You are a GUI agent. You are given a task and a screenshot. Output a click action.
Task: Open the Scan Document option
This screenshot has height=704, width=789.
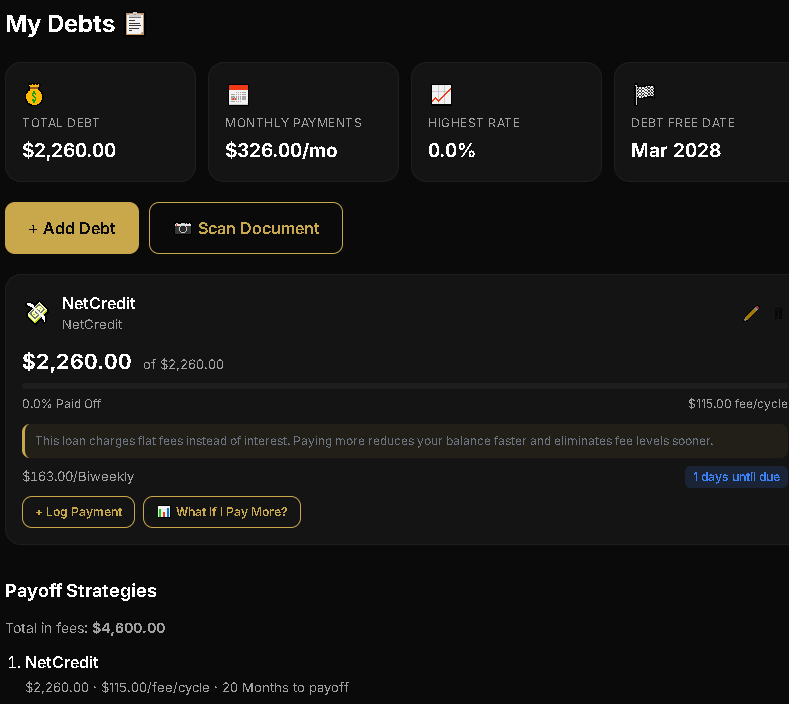(246, 228)
